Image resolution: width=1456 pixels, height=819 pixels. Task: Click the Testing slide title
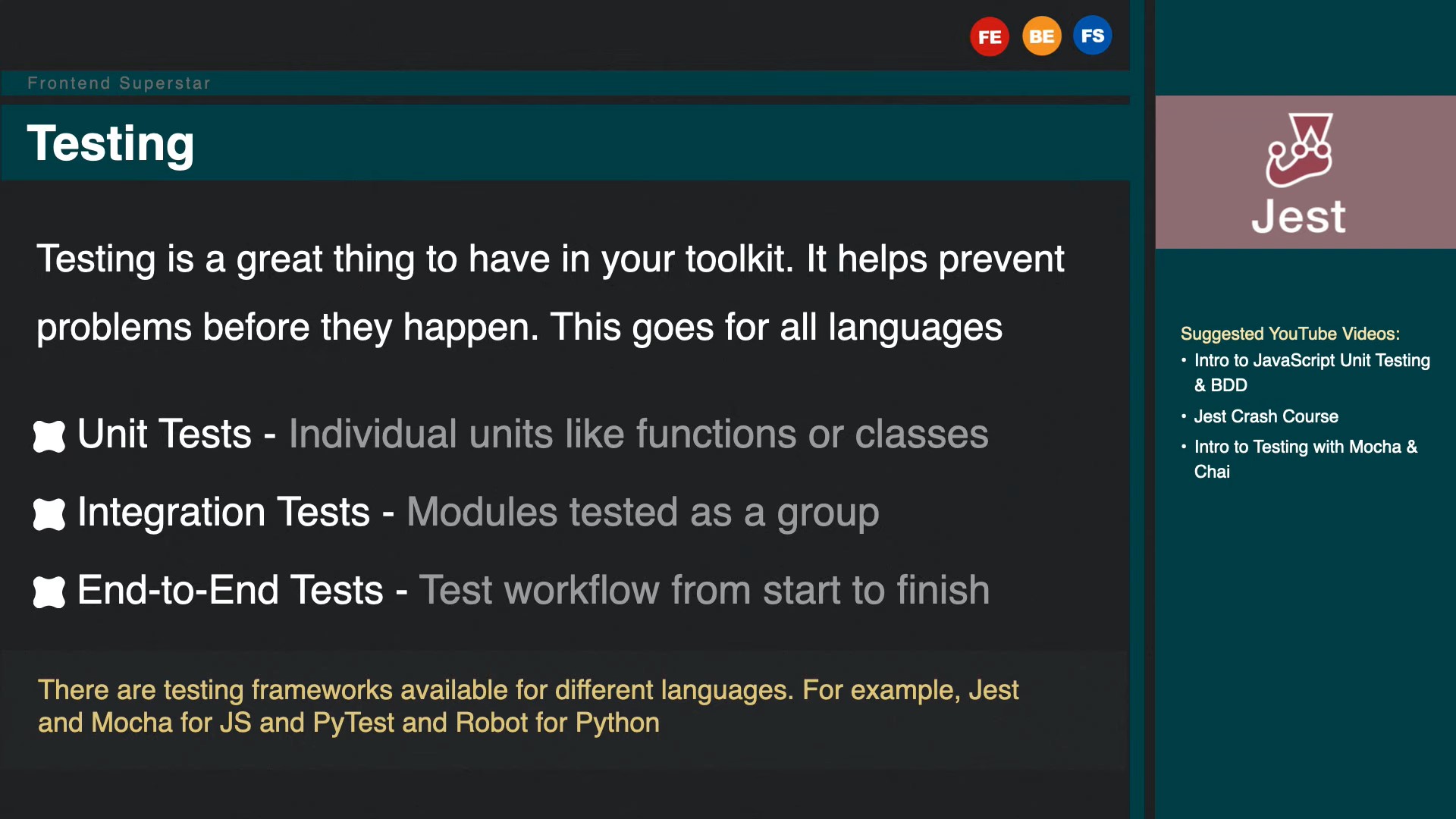[x=111, y=143]
